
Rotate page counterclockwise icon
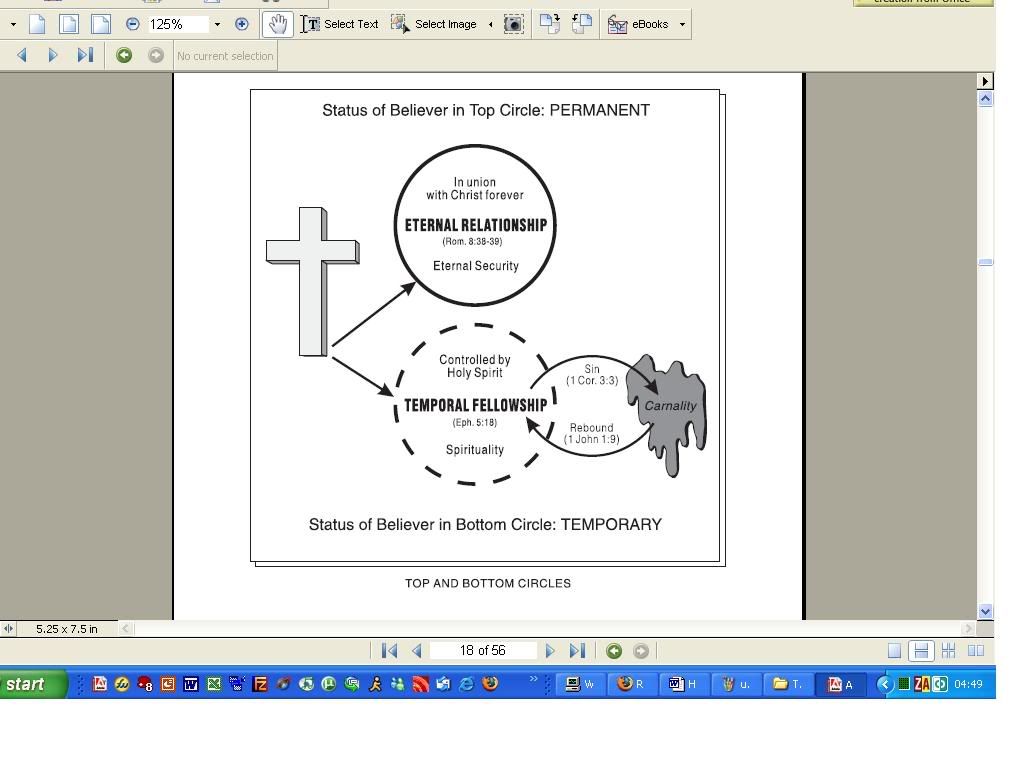582,24
